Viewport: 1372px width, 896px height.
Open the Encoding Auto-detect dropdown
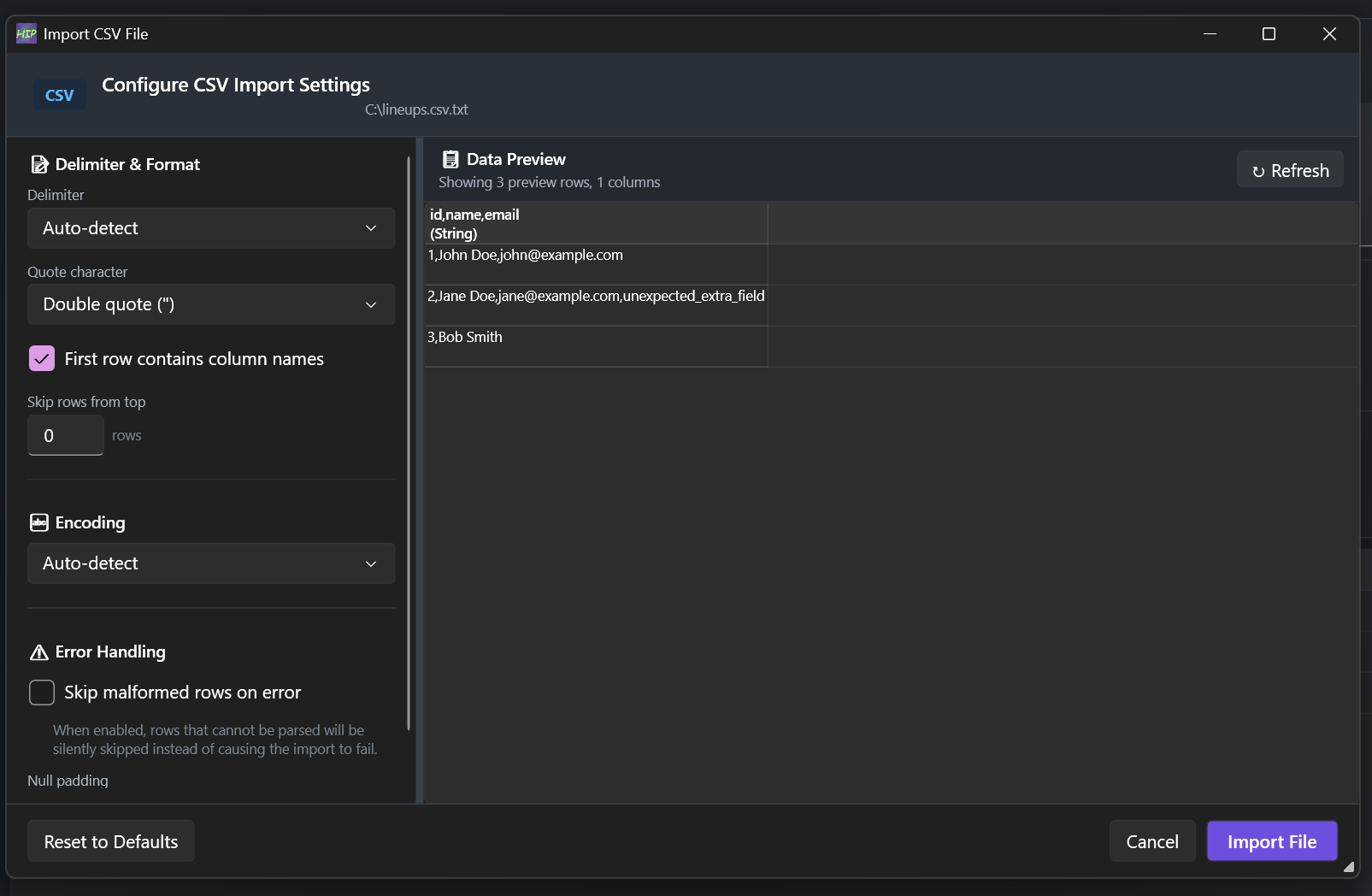211,563
